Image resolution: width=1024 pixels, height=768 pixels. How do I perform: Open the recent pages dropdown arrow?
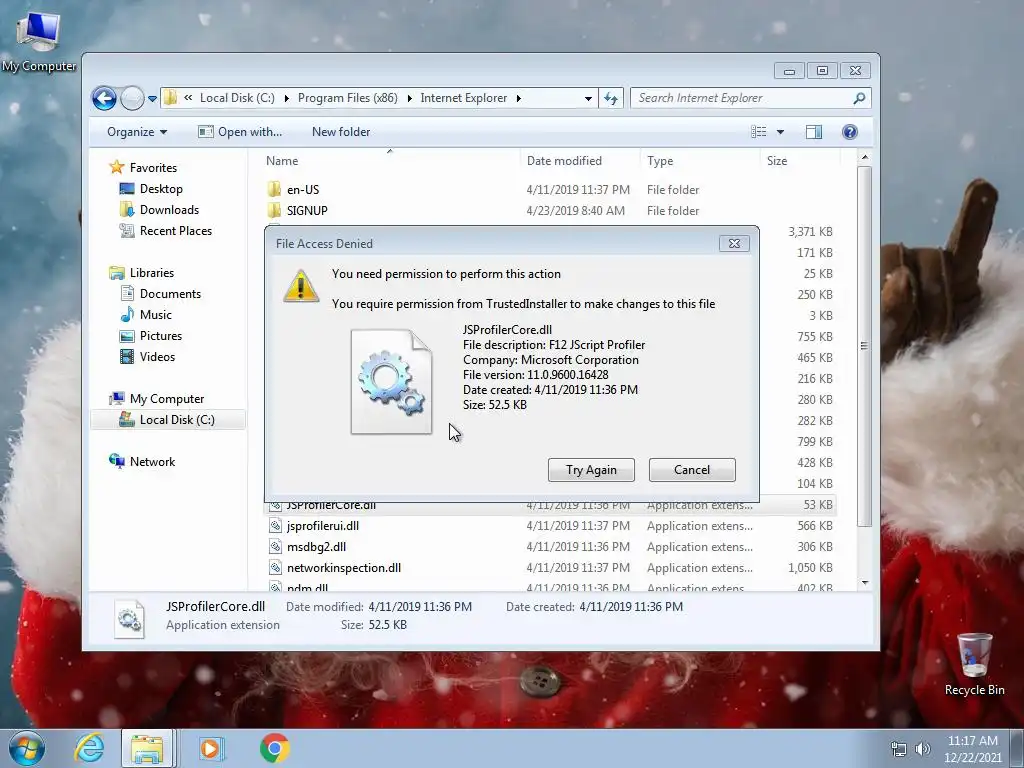point(152,99)
